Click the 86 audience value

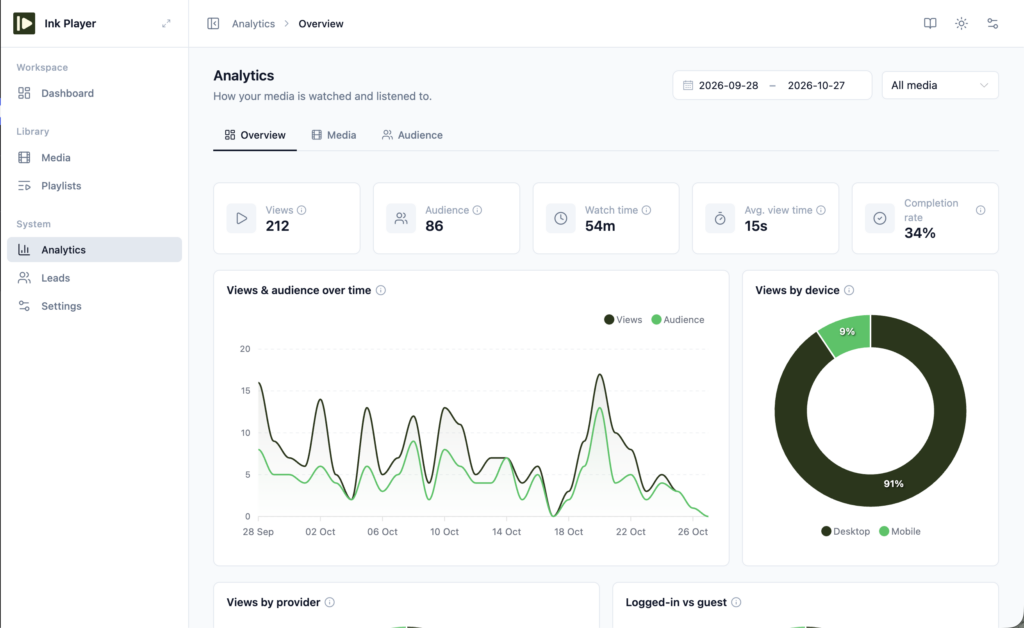[434, 226]
